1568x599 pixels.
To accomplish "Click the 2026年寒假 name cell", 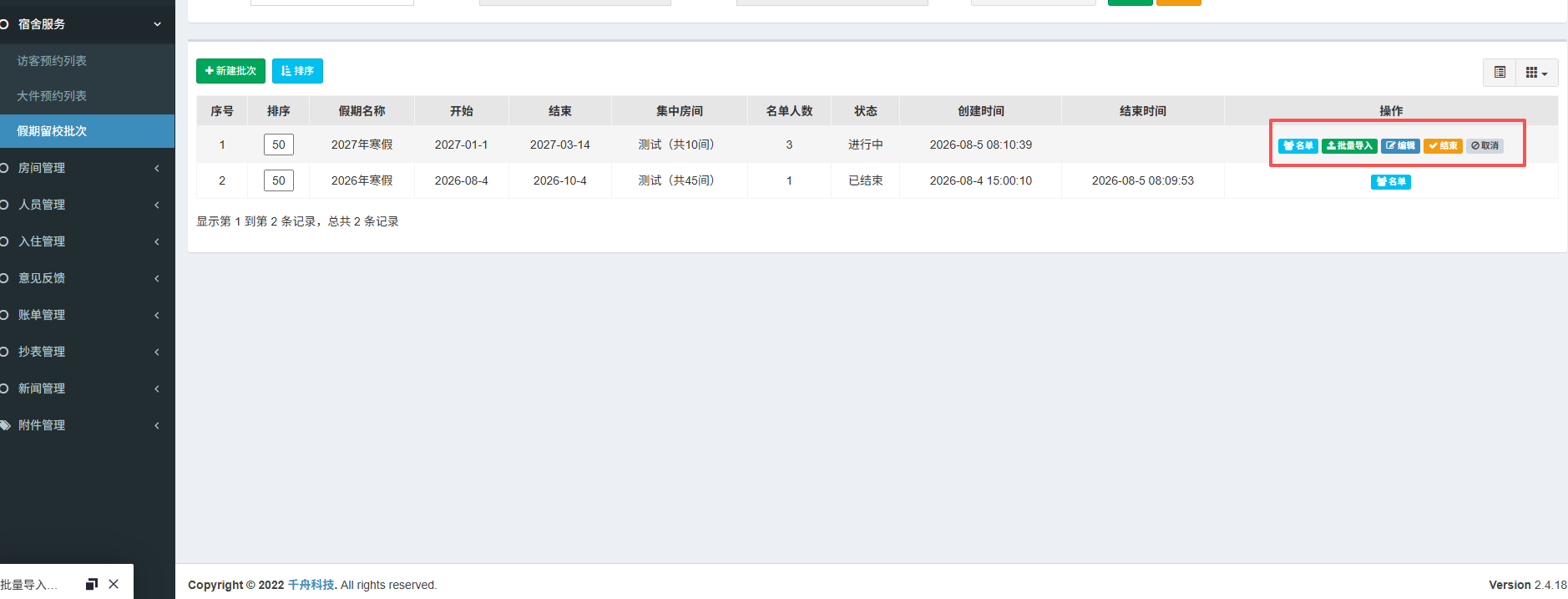I will tap(362, 180).
